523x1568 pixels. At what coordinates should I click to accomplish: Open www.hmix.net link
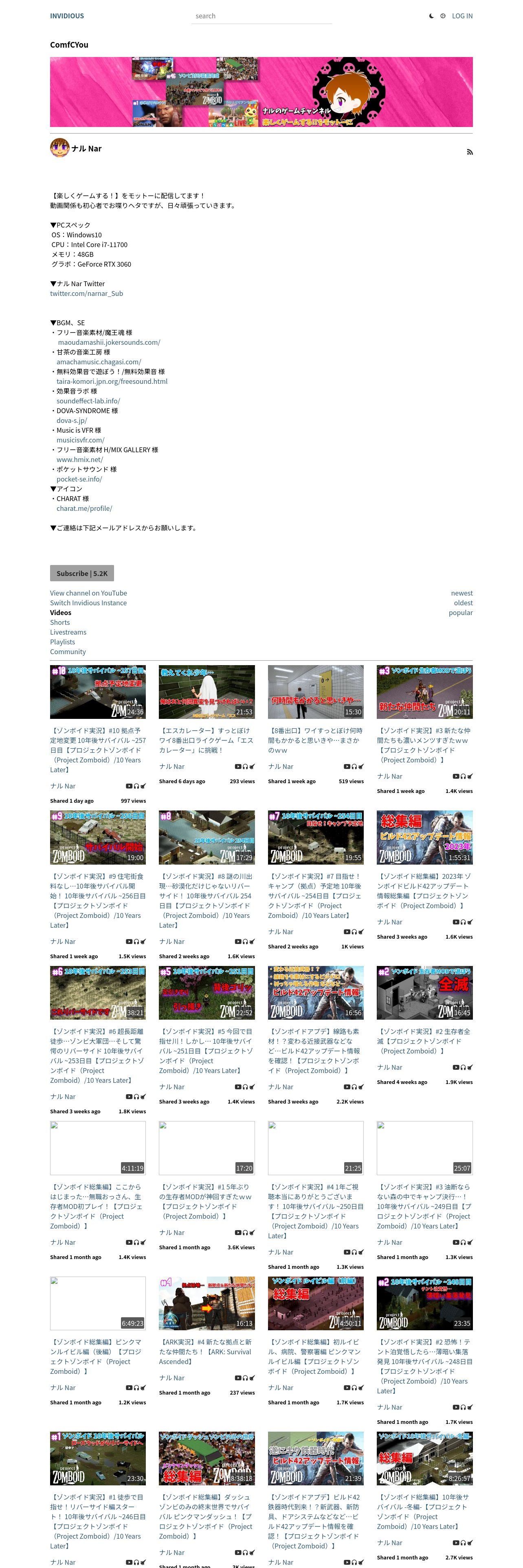click(x=80, y=459)
